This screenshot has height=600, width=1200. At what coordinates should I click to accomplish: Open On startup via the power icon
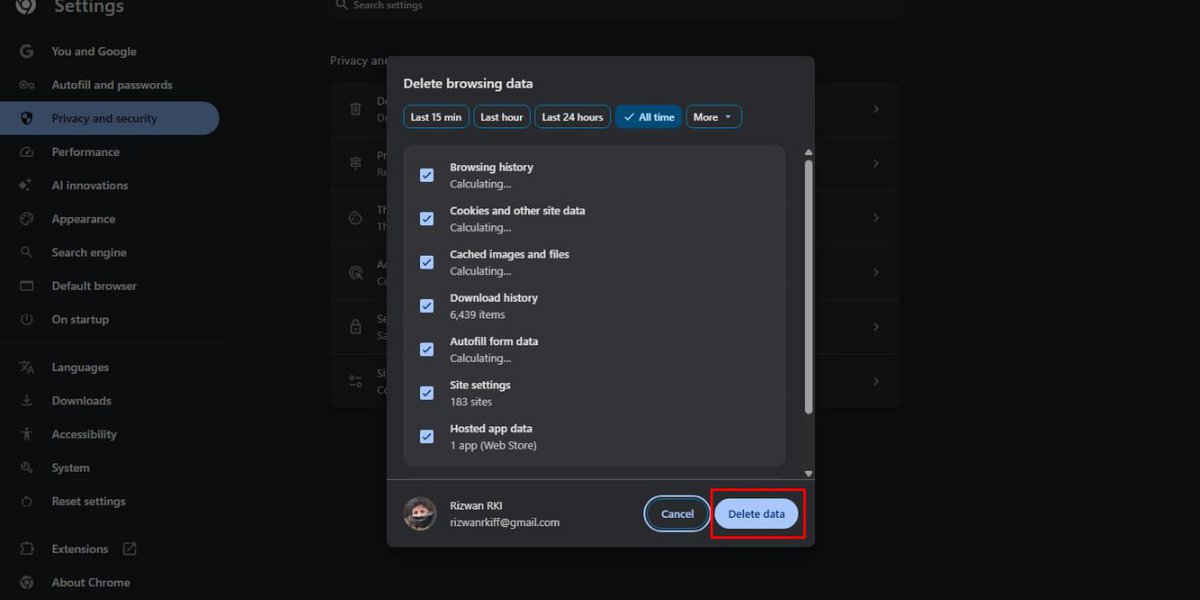pos(27,319)
